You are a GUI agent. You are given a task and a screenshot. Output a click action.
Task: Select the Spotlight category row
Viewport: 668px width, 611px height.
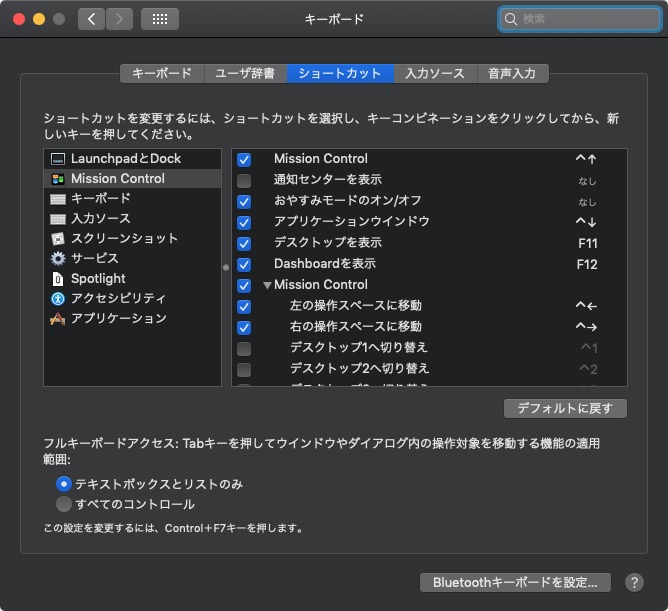point(132,279)
